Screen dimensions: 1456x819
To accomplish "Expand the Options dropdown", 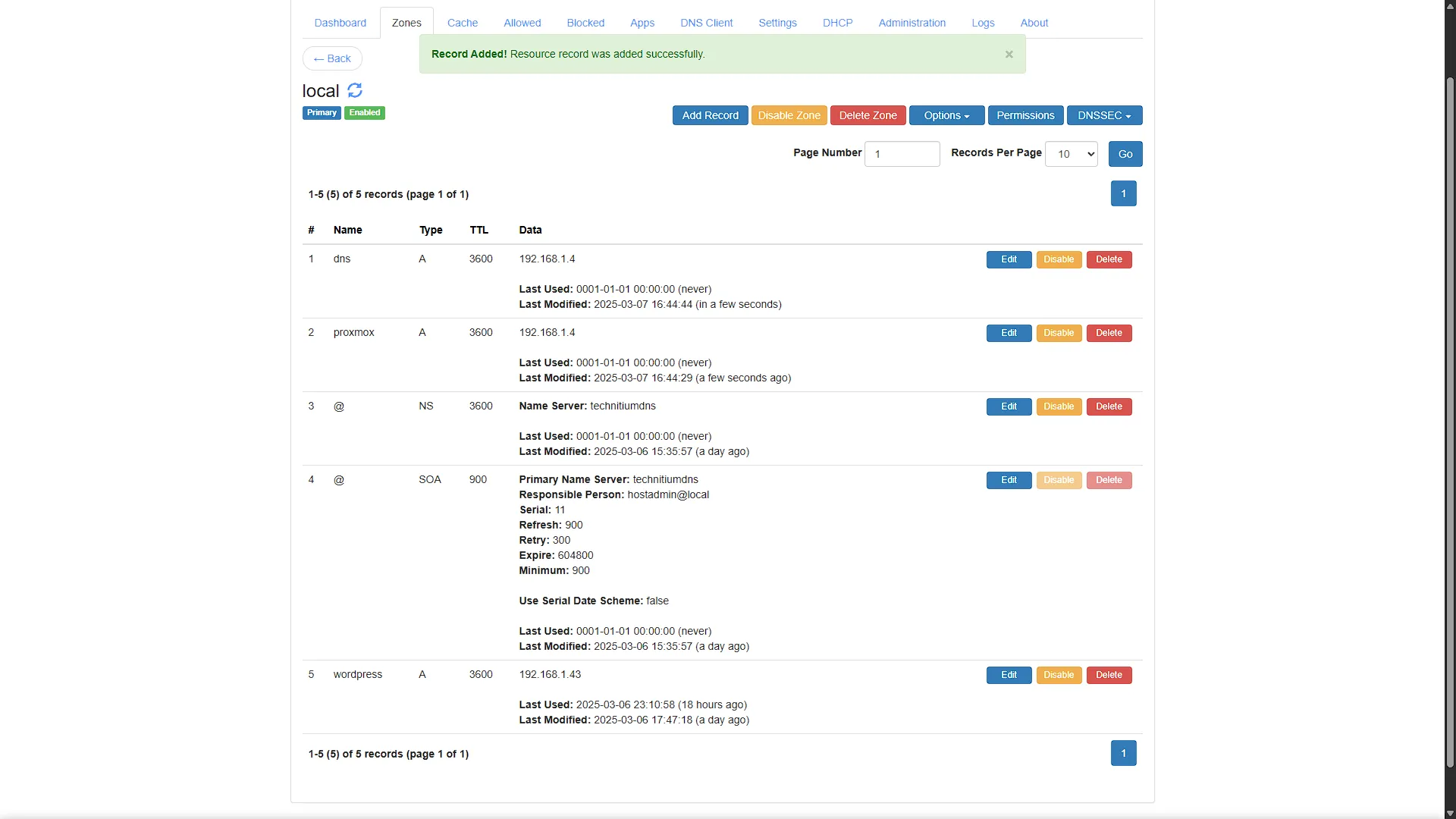I will 947,115.
